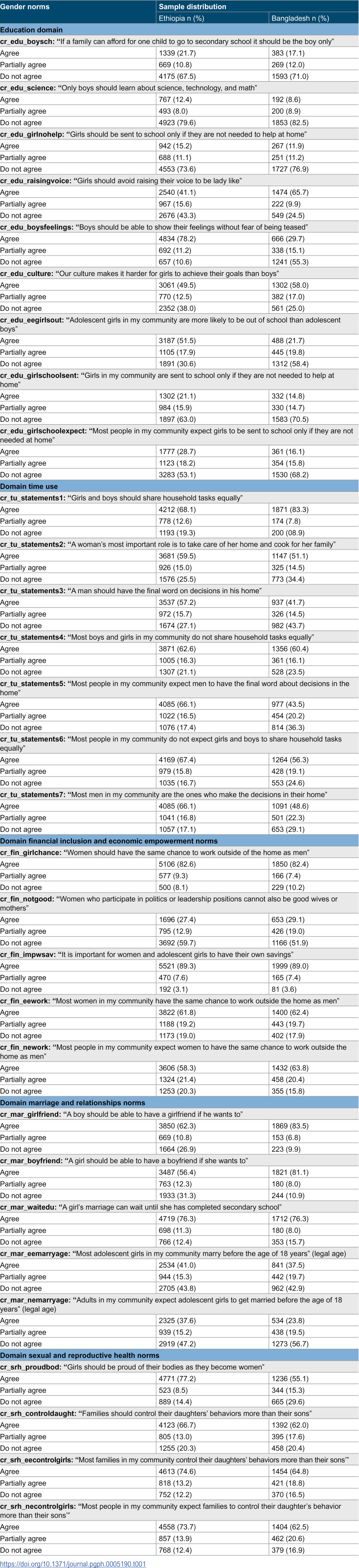Select the cr_fin_impwsav statement row
The width and height of the screenshot is (359, 1568).
click(179, 954)
